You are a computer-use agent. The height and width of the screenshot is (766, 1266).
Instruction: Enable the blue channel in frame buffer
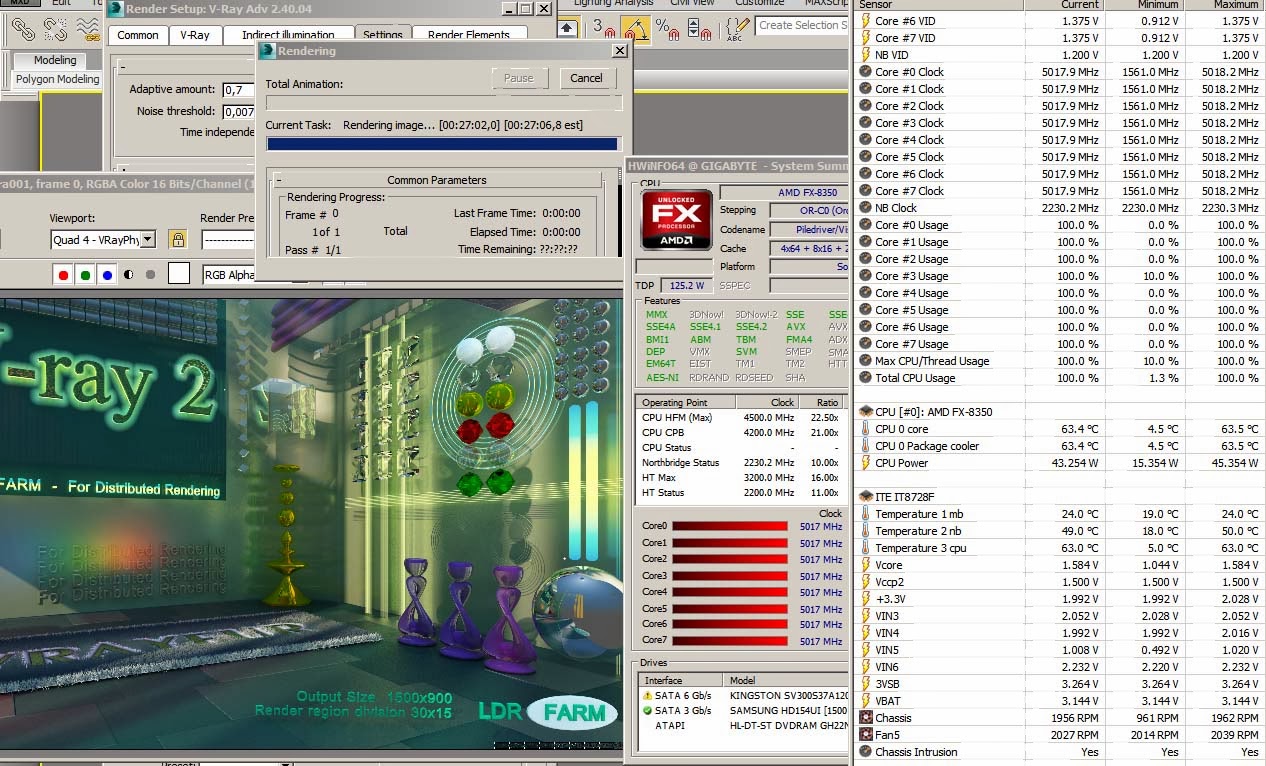[x=107, y=274]
